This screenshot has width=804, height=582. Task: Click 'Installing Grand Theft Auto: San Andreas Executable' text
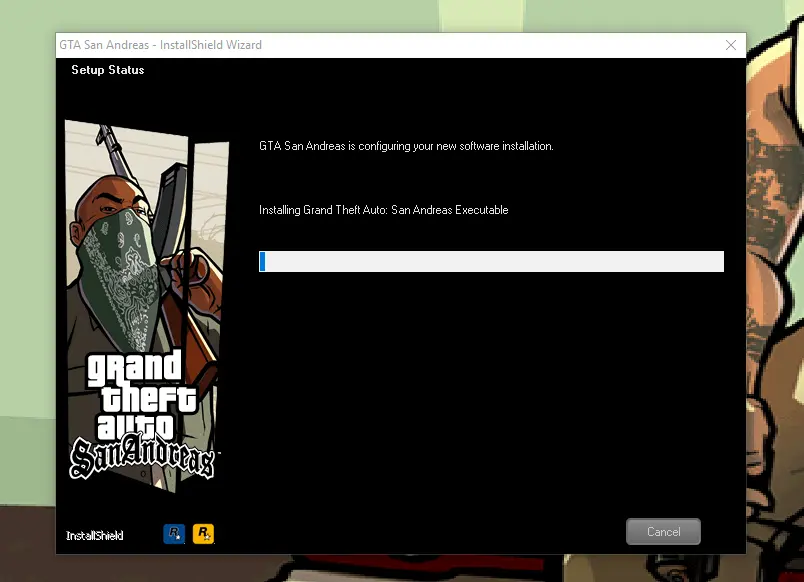[x=384, y=210]
